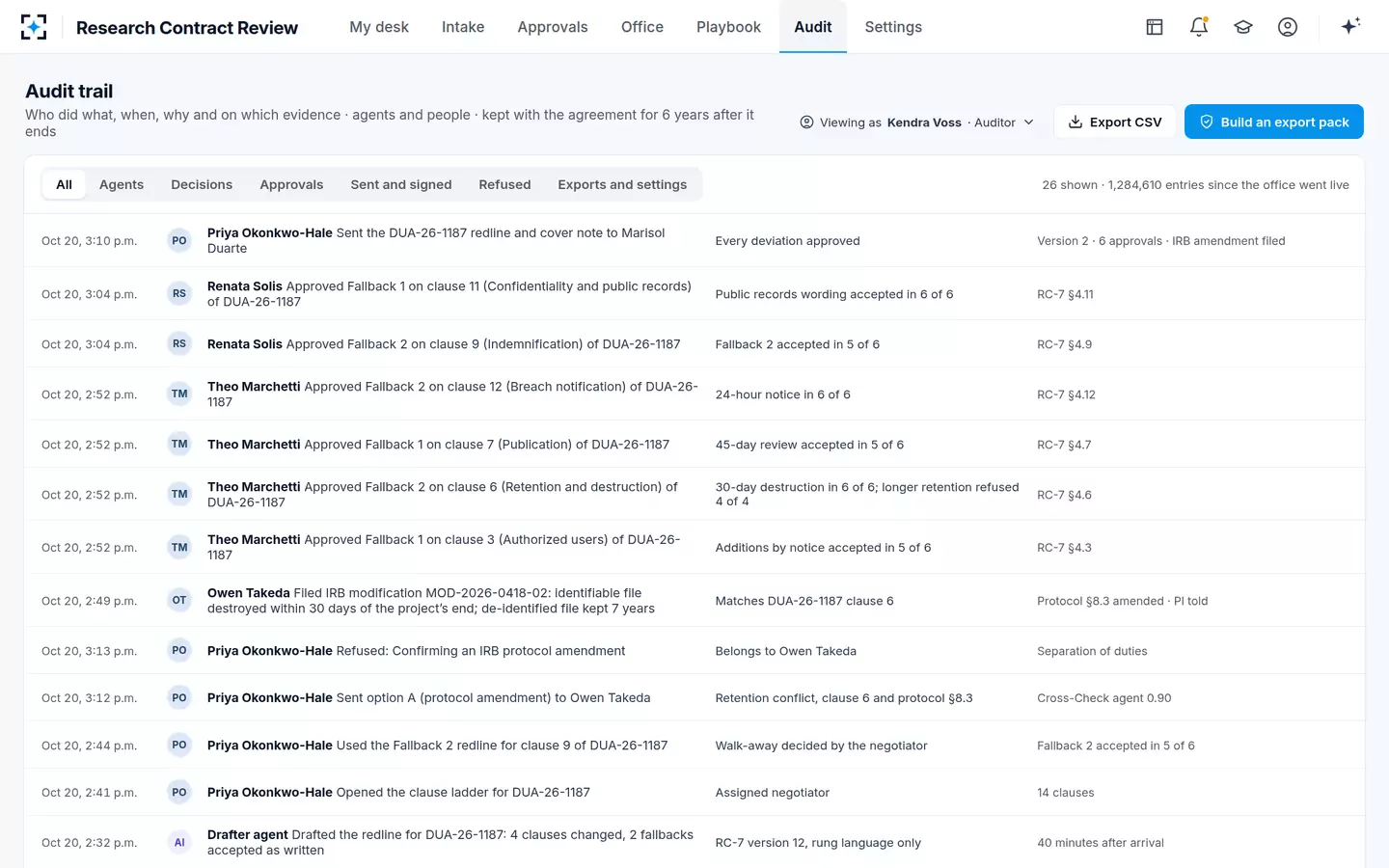Click PO avatar beside Refused IRB amendment entry
This screenshot has width=1389, height=868.
point(179,651)
